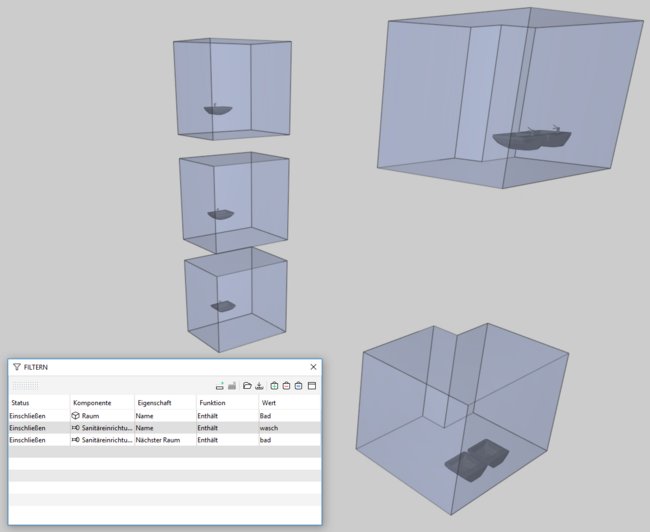Select the FILTERN panel title
The width and height of the screenshot is (650, 532).
[x=36, y=367]
